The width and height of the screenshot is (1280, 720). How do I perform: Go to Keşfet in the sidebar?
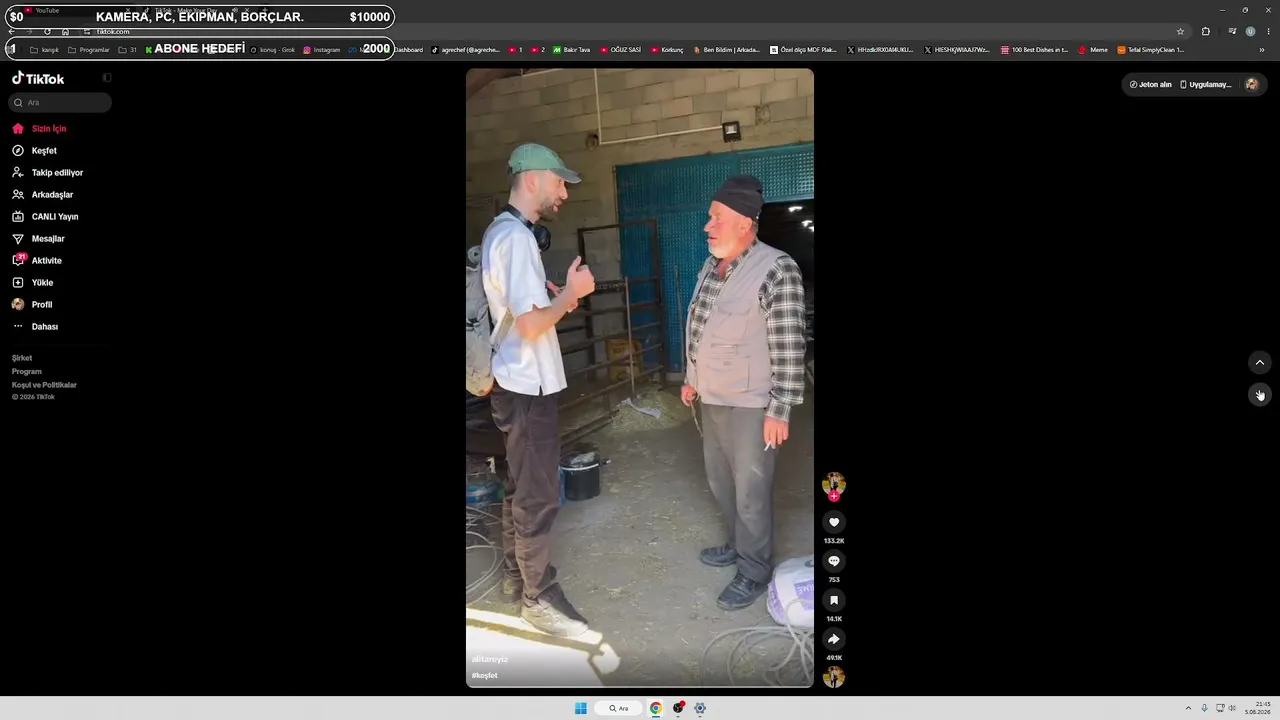34,151
